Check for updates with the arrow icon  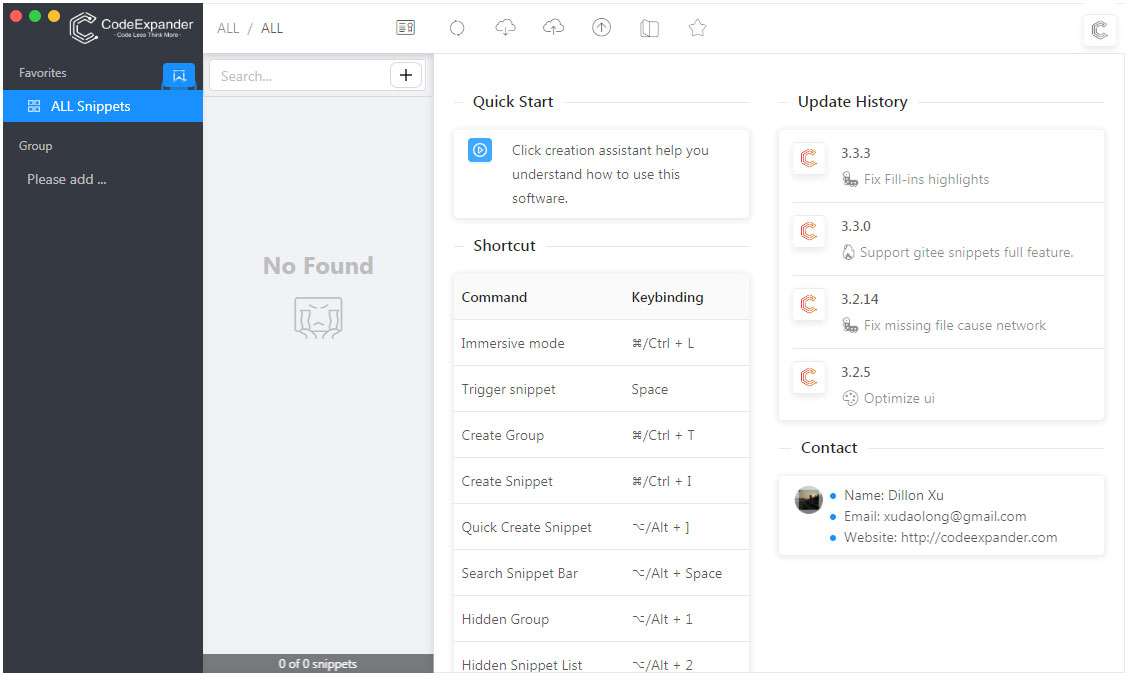pos(601,27)
